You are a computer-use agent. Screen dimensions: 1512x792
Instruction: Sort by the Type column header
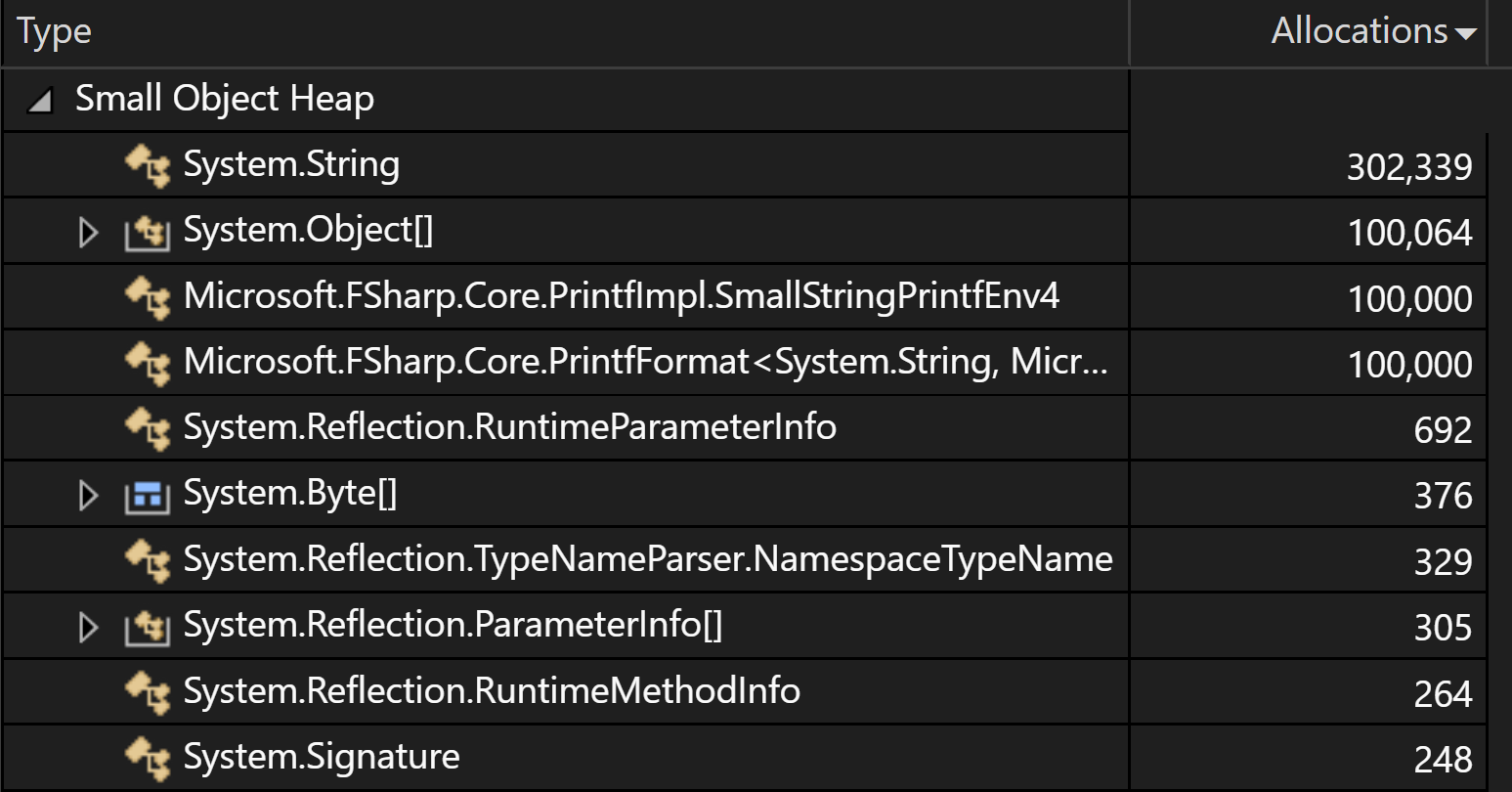click(x=55, y=30)
